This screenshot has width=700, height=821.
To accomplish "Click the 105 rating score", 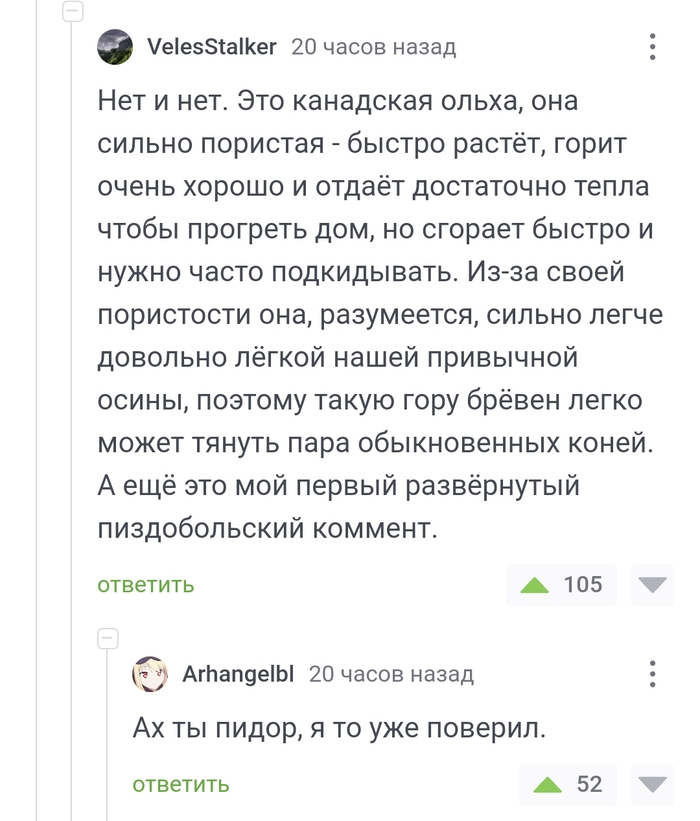I will [x=583, y=585].
